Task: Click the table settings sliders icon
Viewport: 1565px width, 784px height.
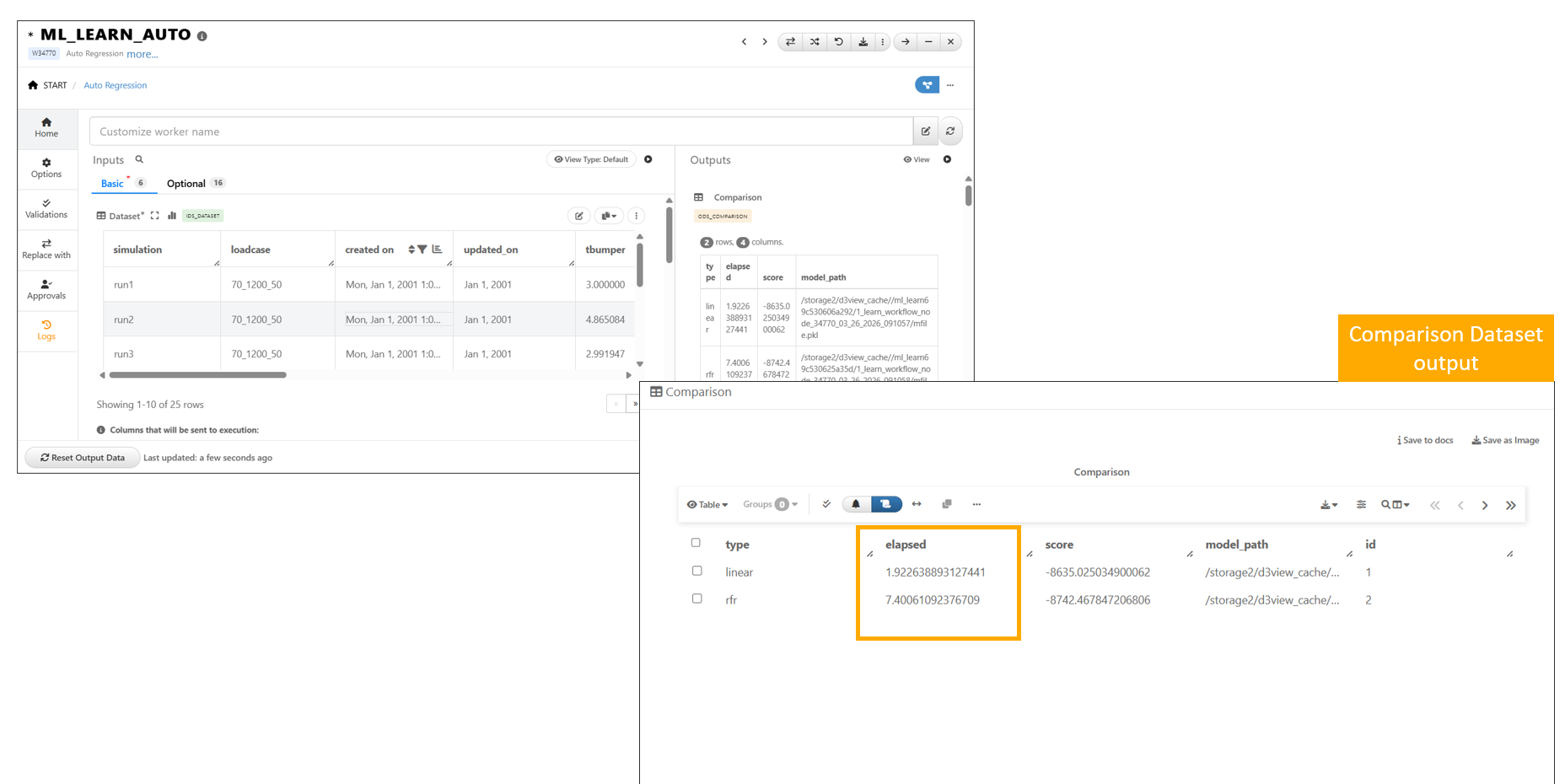Action: coord(1361,504)
